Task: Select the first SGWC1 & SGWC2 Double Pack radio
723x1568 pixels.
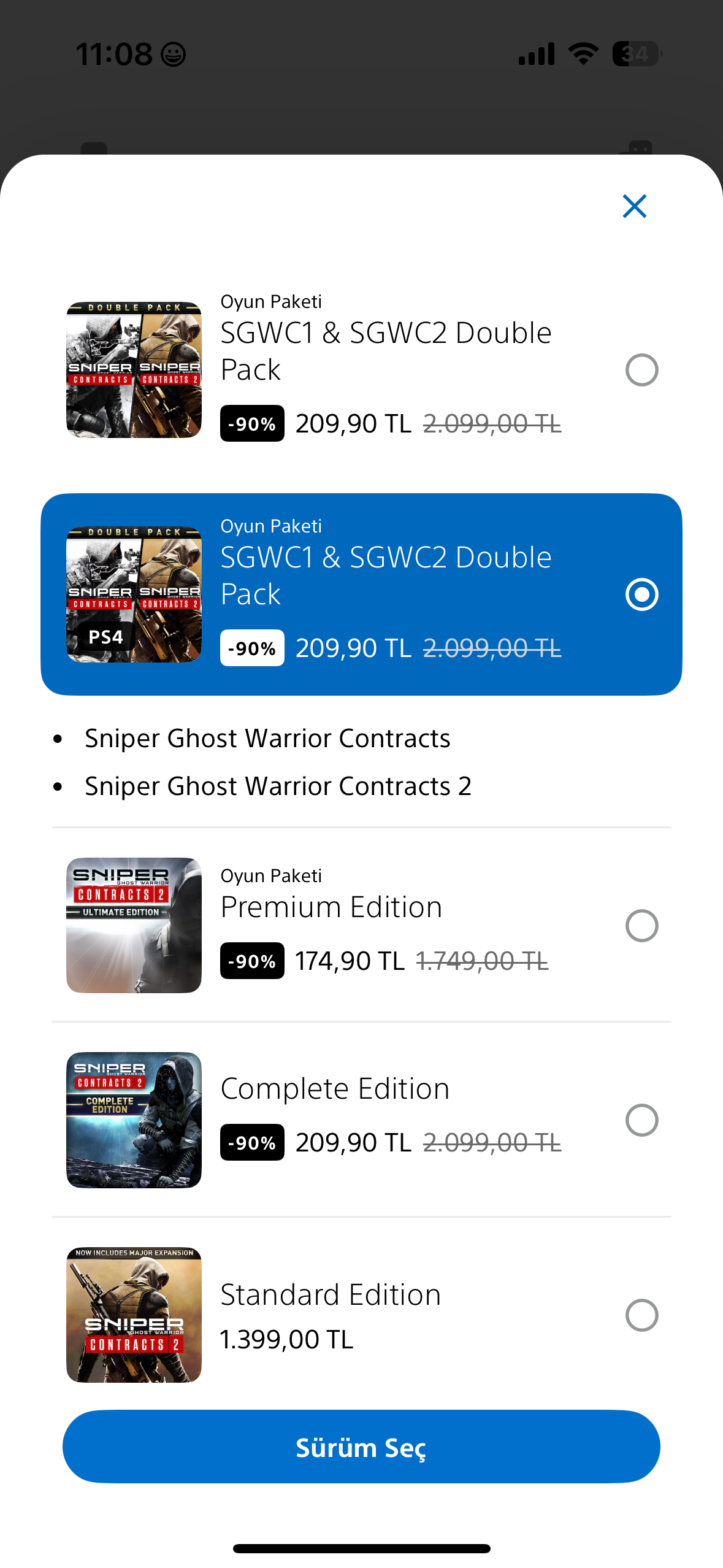Action: [641, 370]
